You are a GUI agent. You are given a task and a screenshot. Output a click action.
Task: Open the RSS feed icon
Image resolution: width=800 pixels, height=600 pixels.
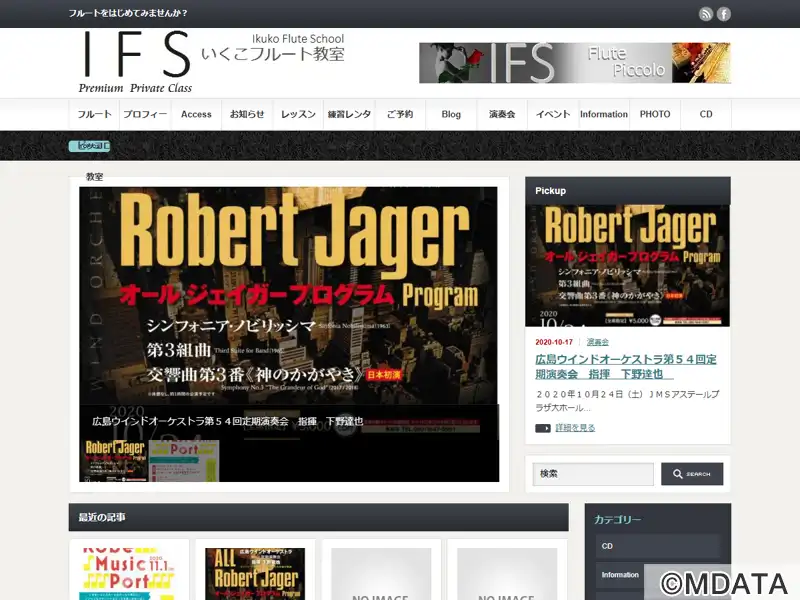(x=706, y=14)
